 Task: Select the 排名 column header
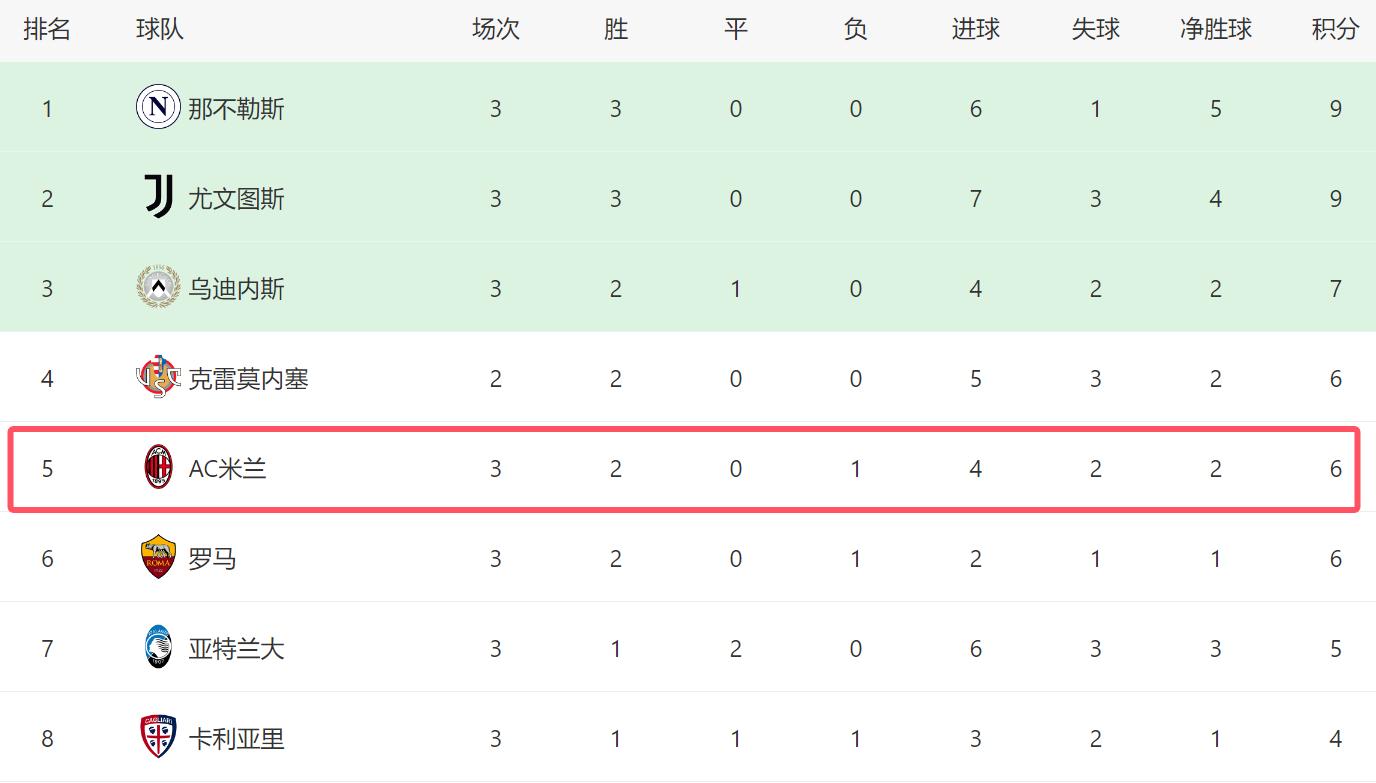point(47,30)
